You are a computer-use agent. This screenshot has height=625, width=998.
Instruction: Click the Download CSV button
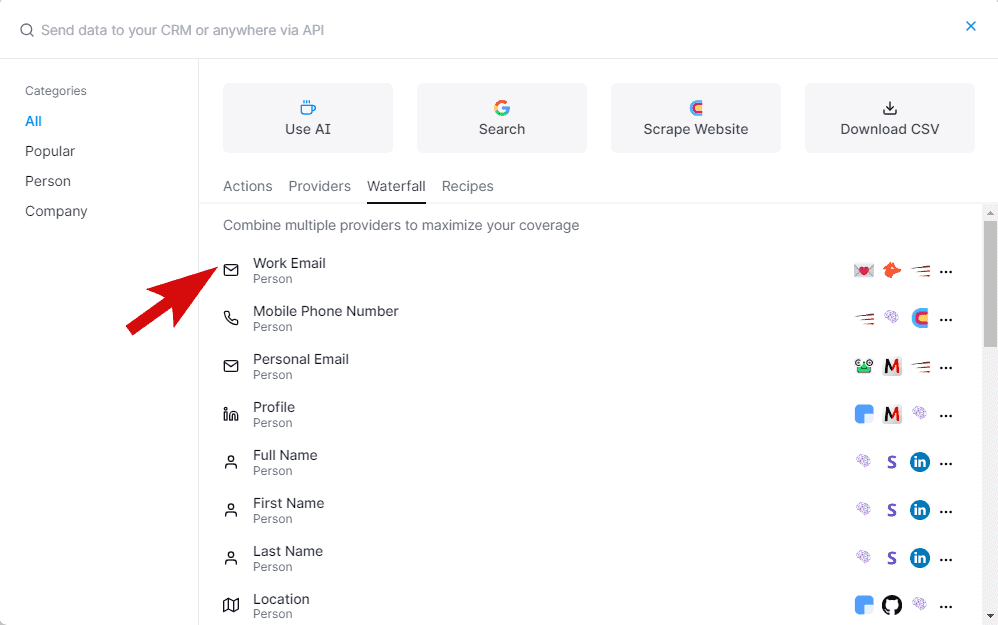(x=889, y=118)
